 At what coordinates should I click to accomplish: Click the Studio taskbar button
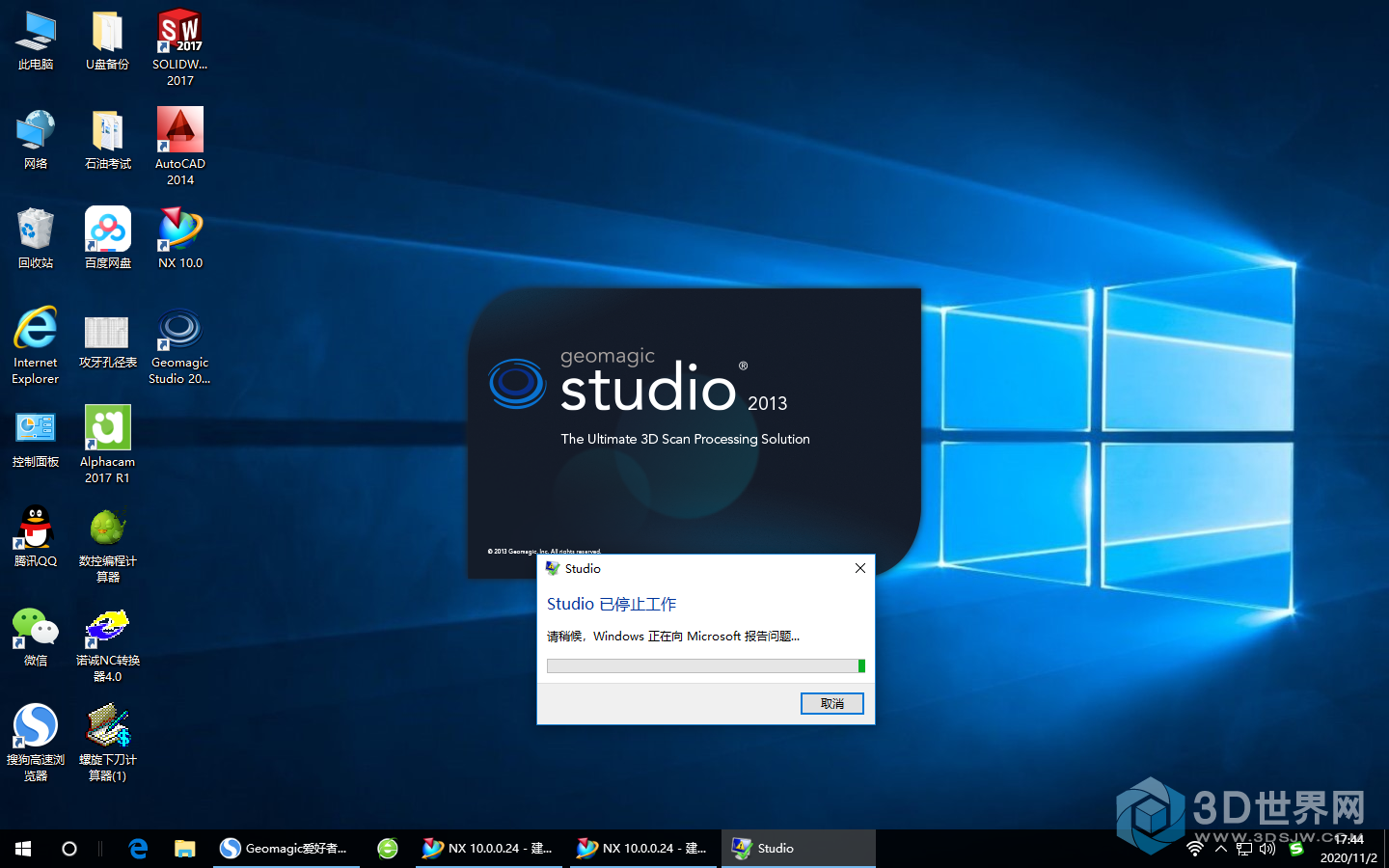(798, 849)
